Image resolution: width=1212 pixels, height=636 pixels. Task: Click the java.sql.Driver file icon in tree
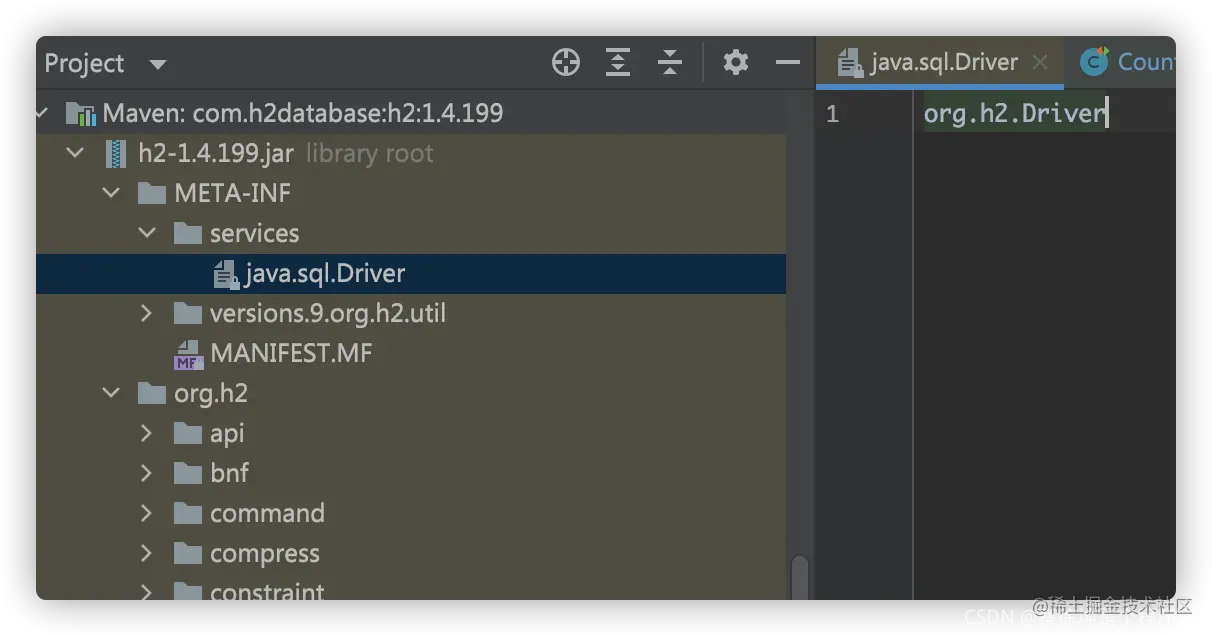coord(226,274)
